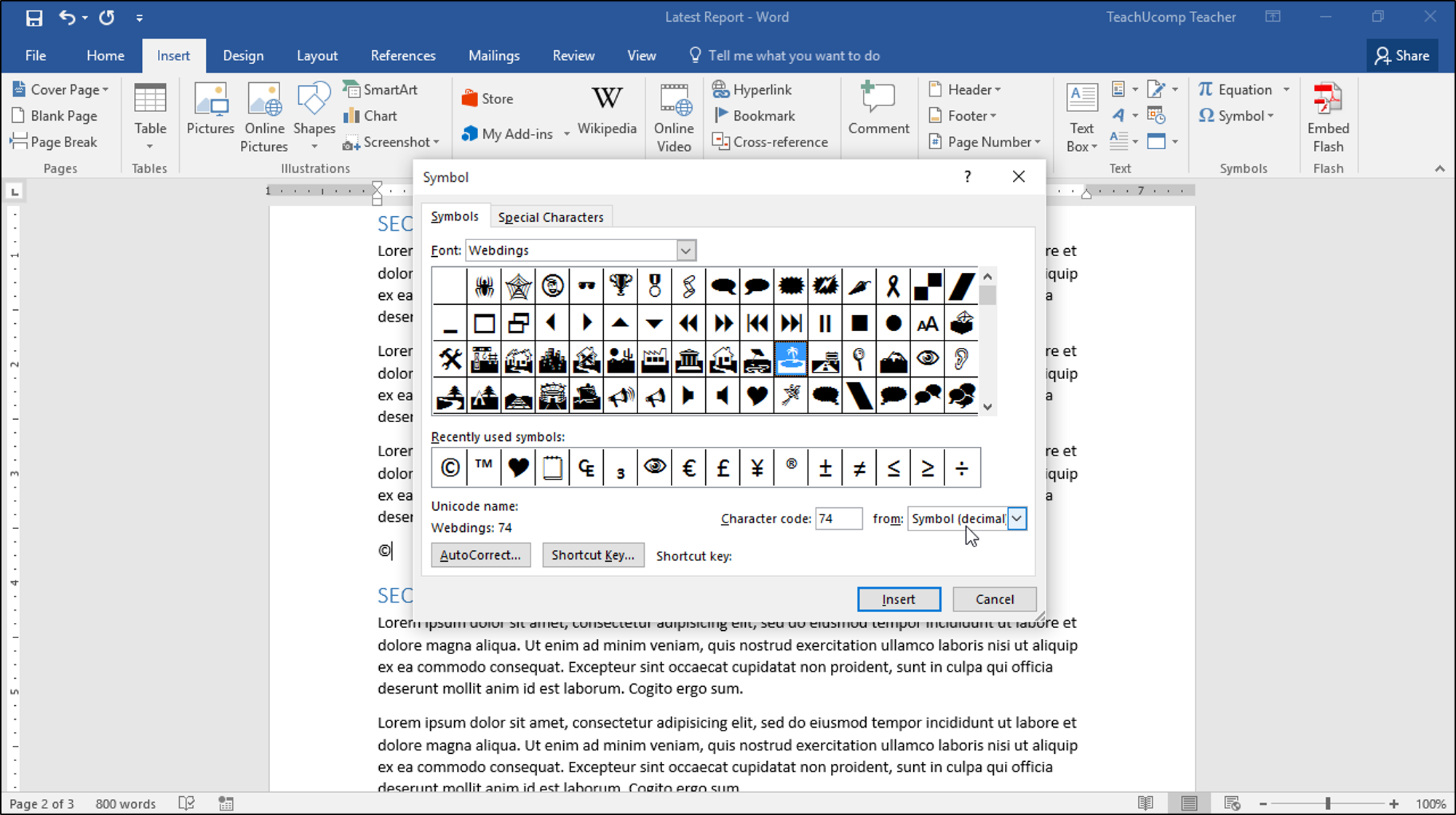1456x815 pixels.
Task: Open the Text Box dropdown
Action: pos(1082,116)
